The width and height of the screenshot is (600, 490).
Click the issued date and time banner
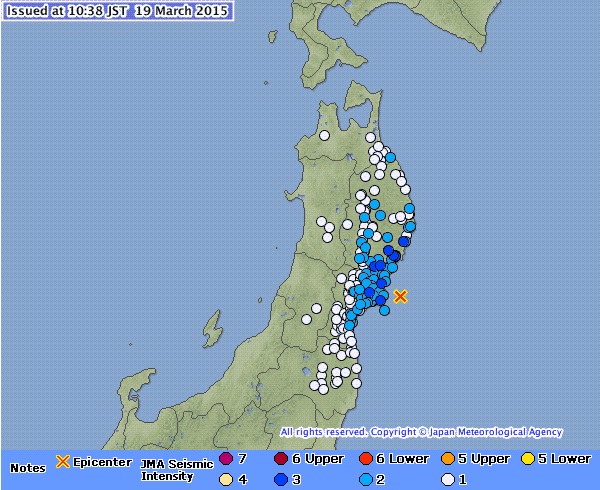point(116,12)
